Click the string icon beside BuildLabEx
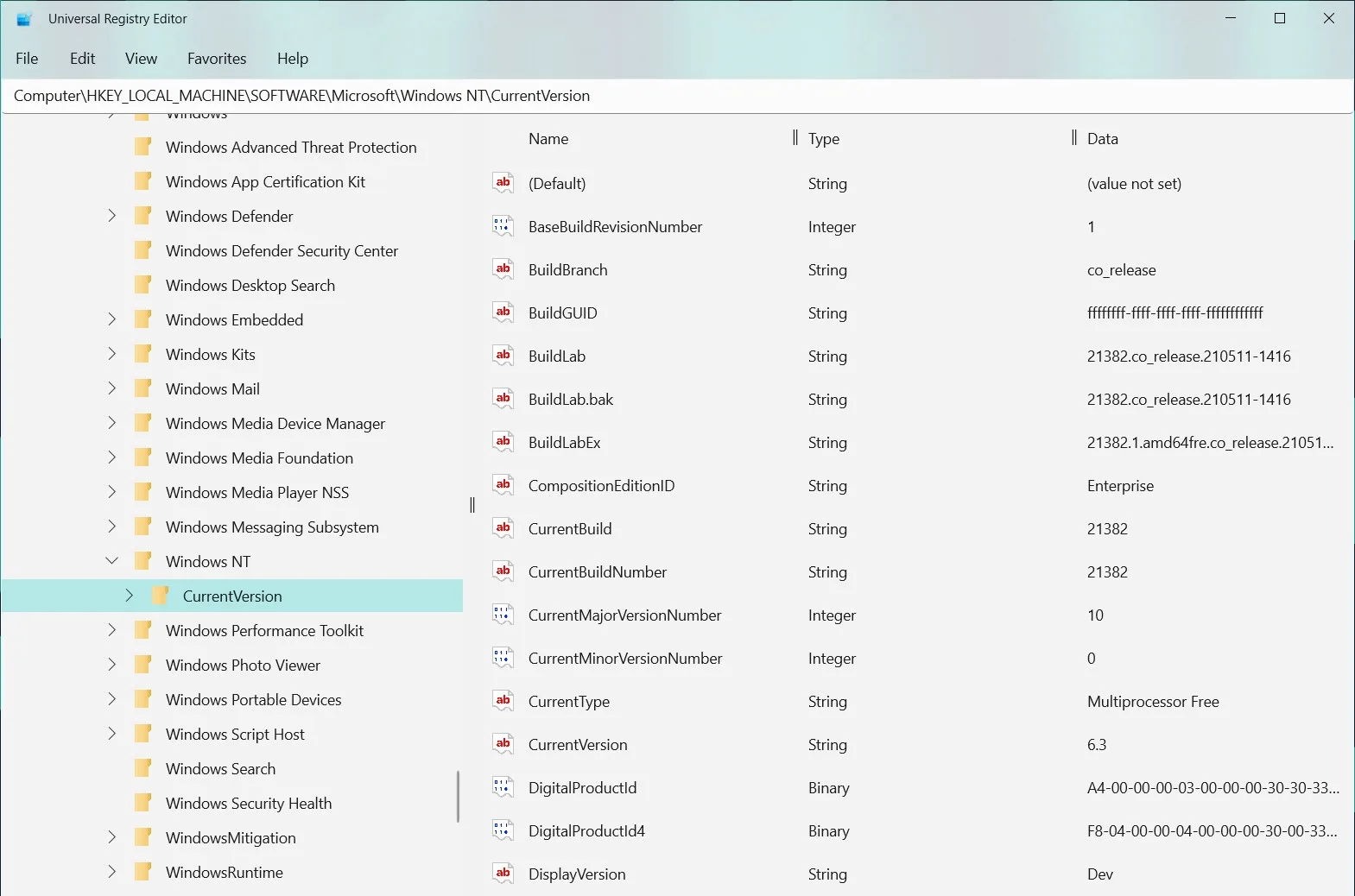 (x=503, y=441)
